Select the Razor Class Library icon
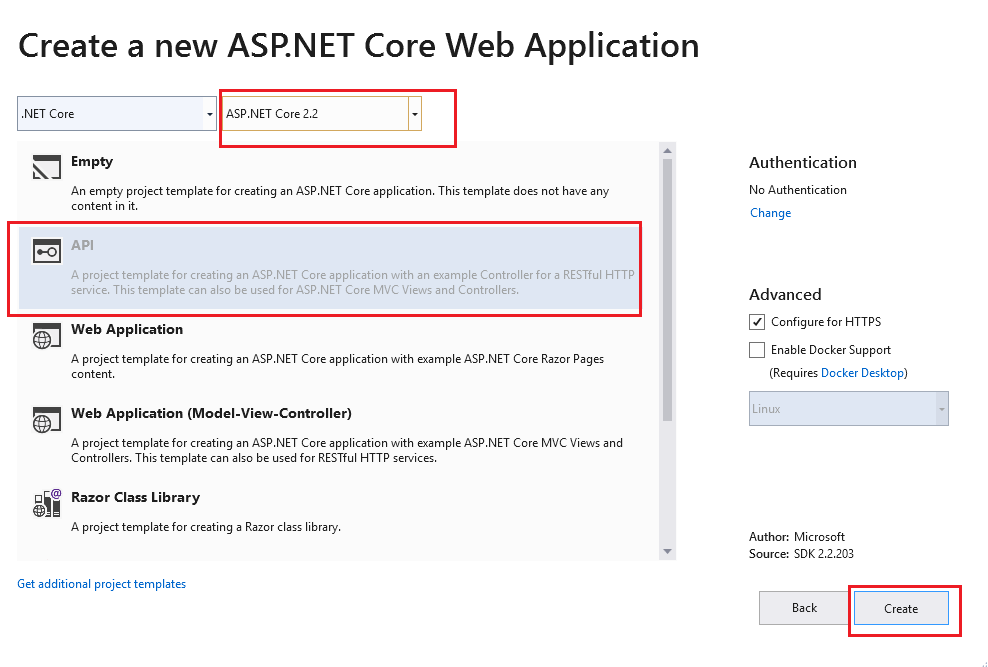The height and width of the screenshot is (667, 988). click(x=47, y=503)
